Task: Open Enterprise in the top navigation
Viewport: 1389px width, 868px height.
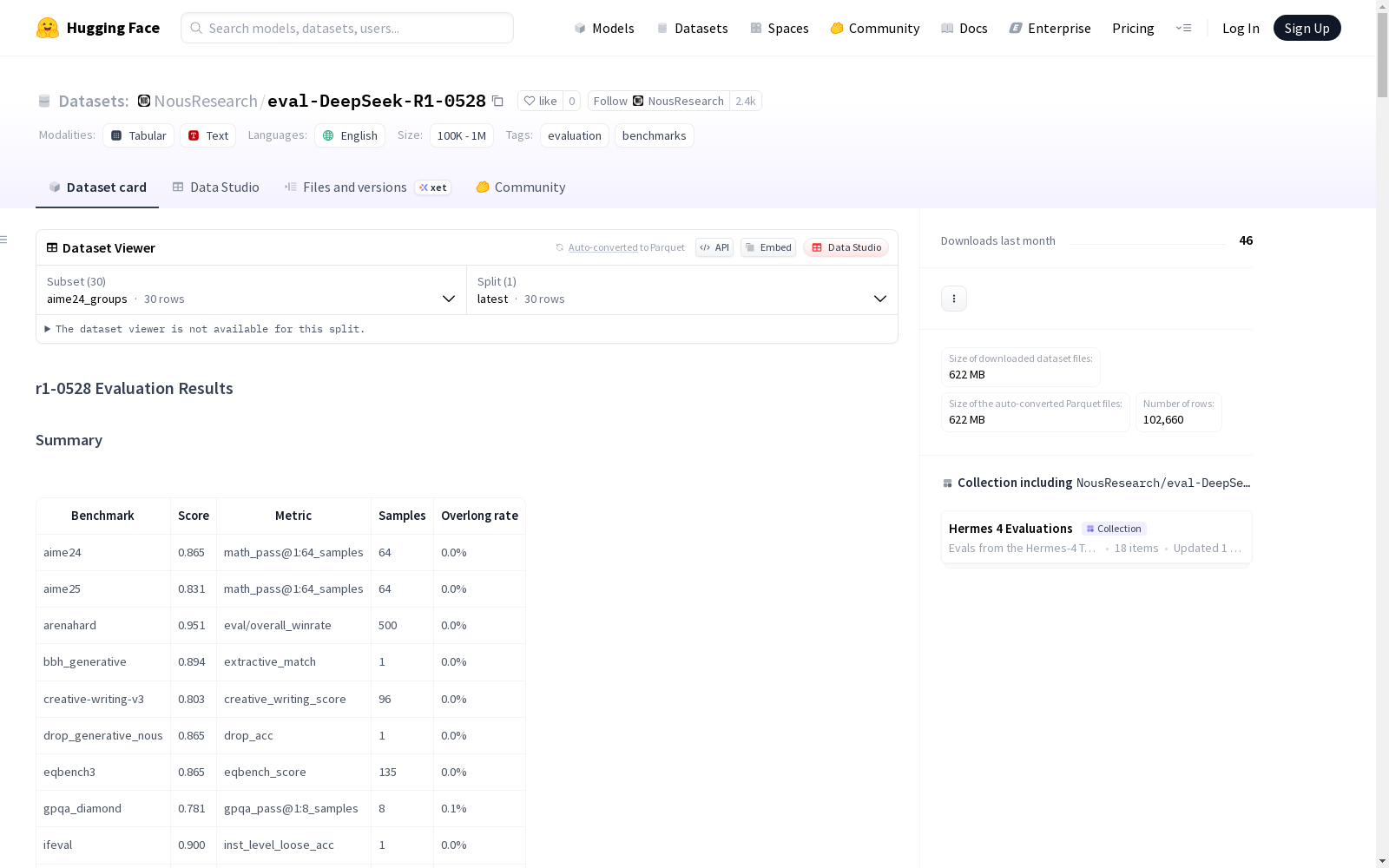Action: (1050, 28)
